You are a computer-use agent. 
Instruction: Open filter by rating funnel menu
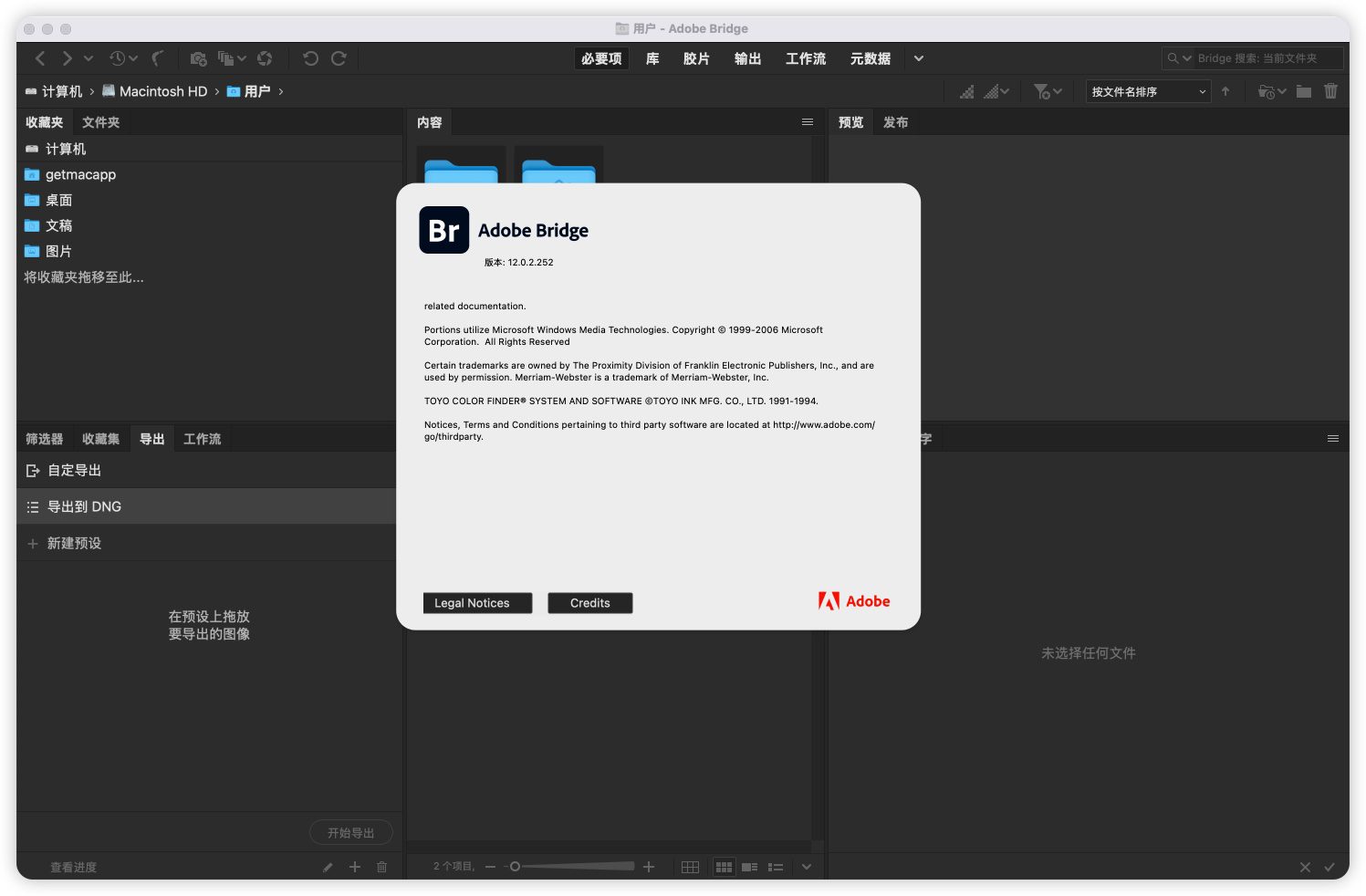1048,91
